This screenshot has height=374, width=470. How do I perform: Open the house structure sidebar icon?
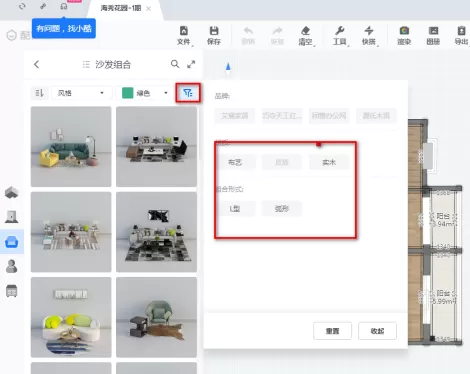(12, 192)
